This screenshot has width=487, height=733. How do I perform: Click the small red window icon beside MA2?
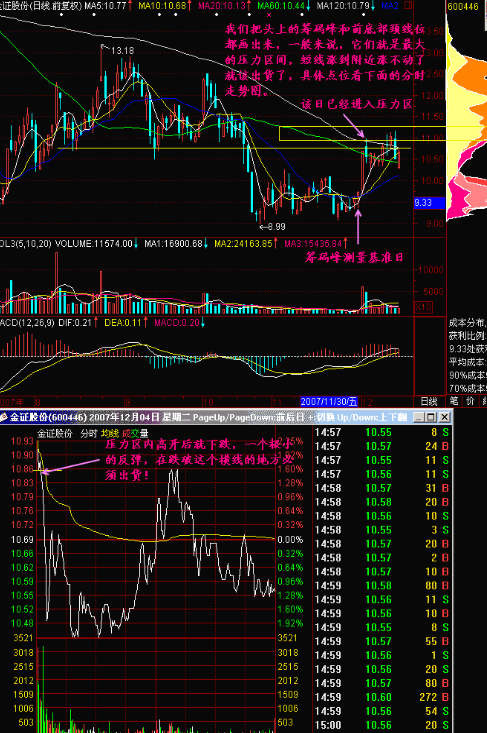pyautogui.click(x=408, y=6)
